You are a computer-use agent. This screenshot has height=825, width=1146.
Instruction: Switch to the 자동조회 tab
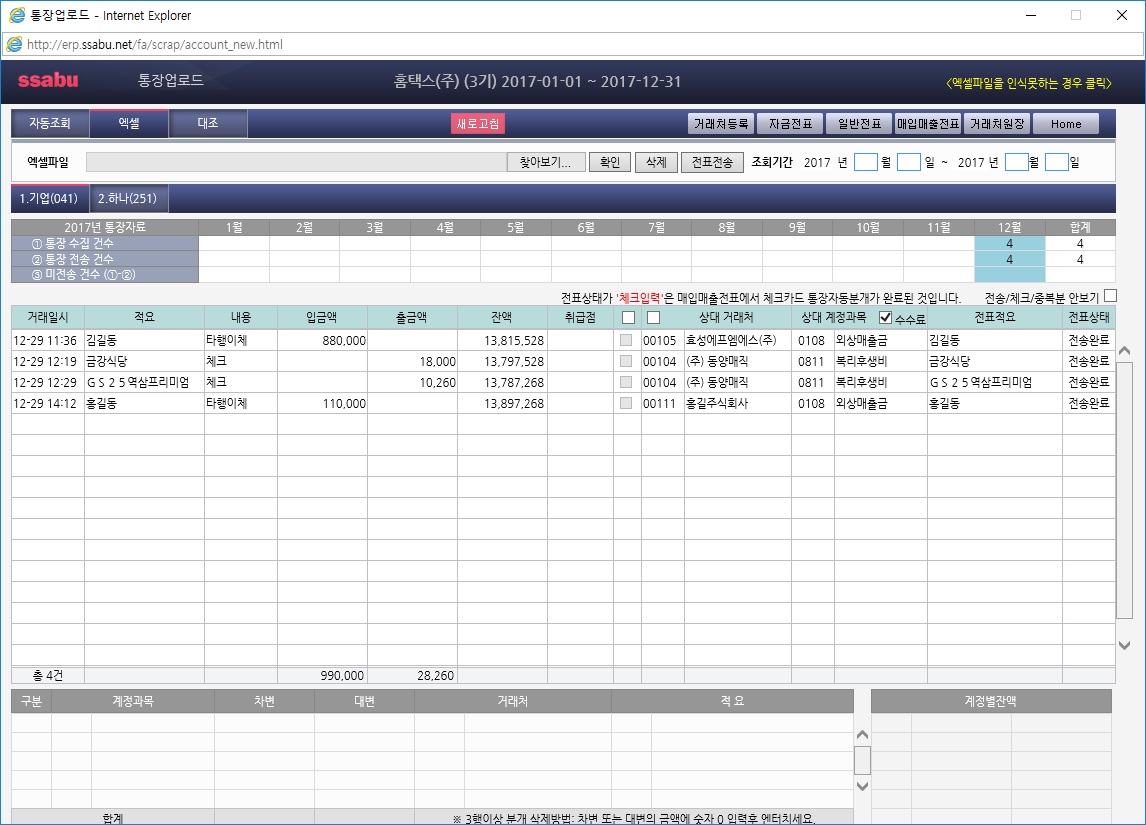[x=50, y=123]
